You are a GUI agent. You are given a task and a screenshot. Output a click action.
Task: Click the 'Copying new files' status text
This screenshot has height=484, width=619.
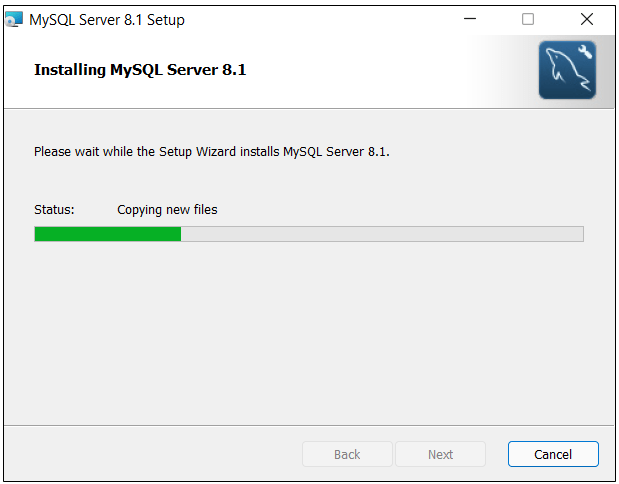pos(167,210)
